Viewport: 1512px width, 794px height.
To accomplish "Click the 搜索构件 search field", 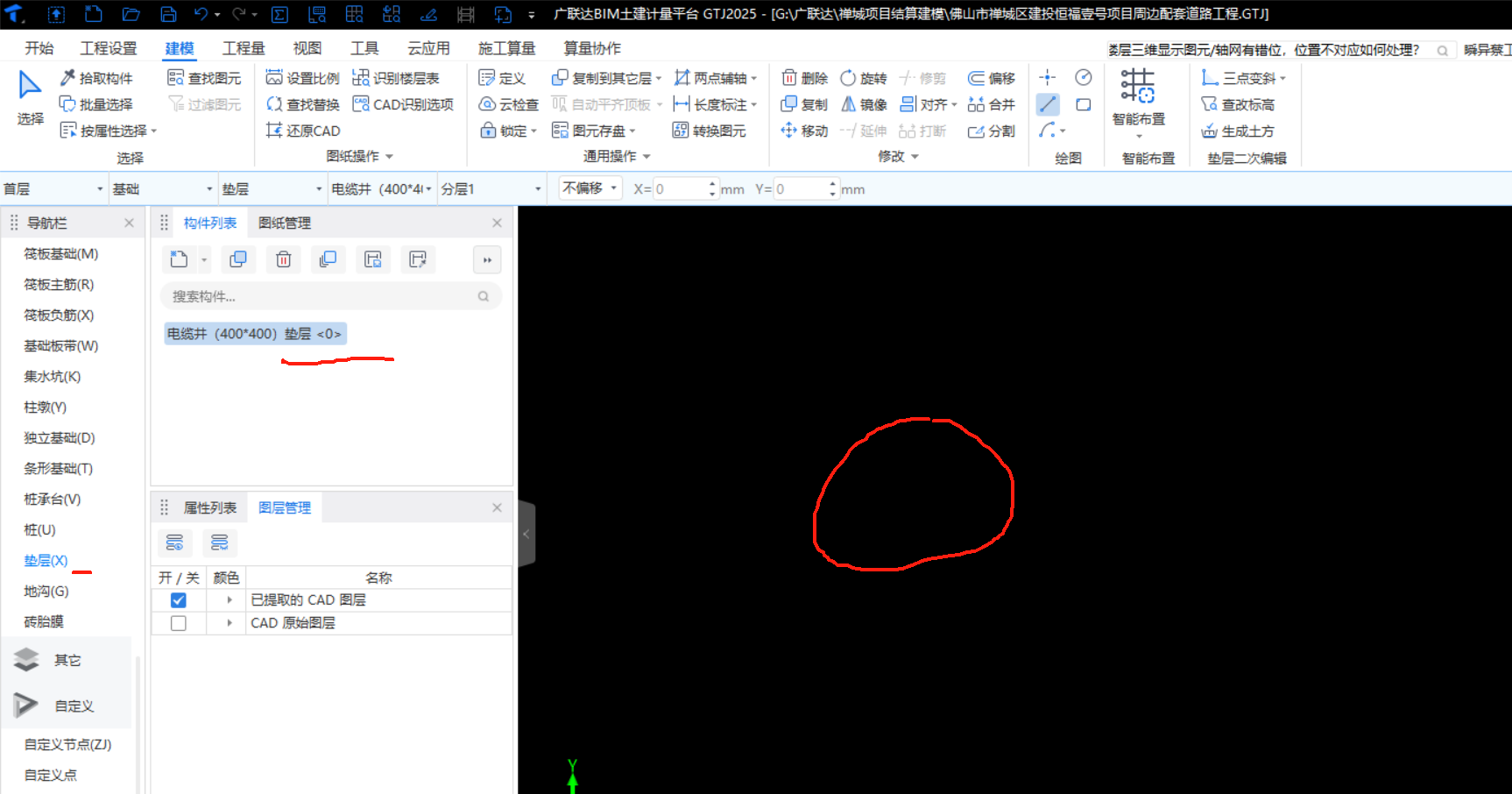I will pyautogui.click(x=331, y=296).
